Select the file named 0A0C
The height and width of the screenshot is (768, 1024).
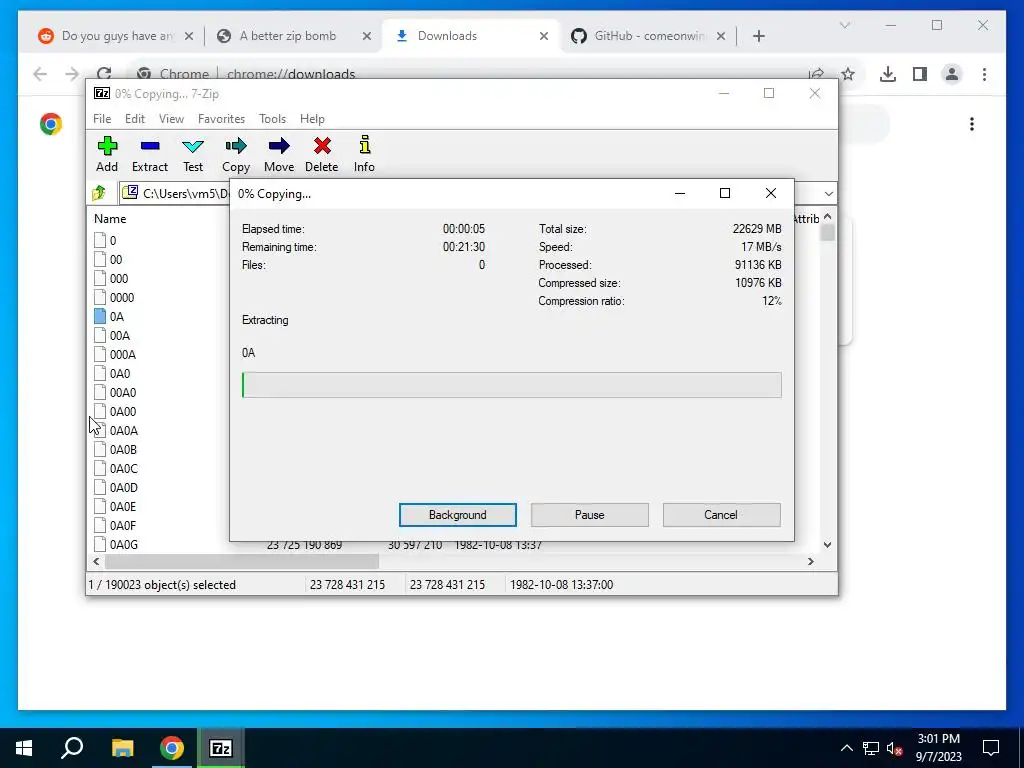(116, 468)
